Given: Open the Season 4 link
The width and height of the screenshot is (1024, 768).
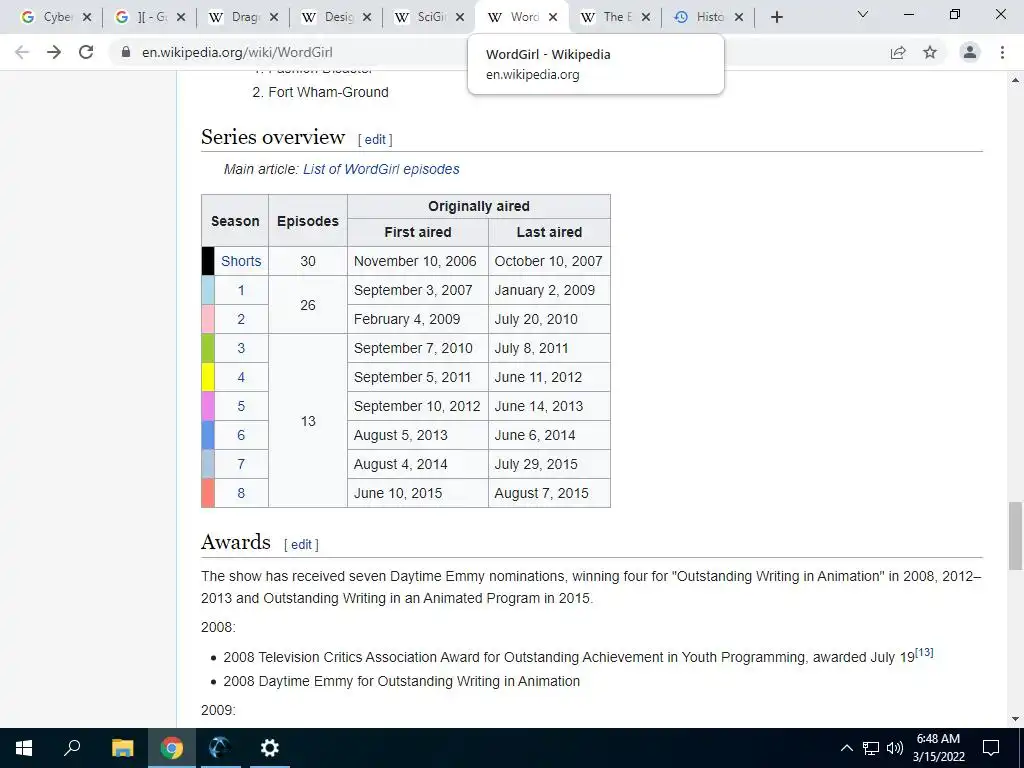Looking at the screenshot, I should (x=241, y=377).
